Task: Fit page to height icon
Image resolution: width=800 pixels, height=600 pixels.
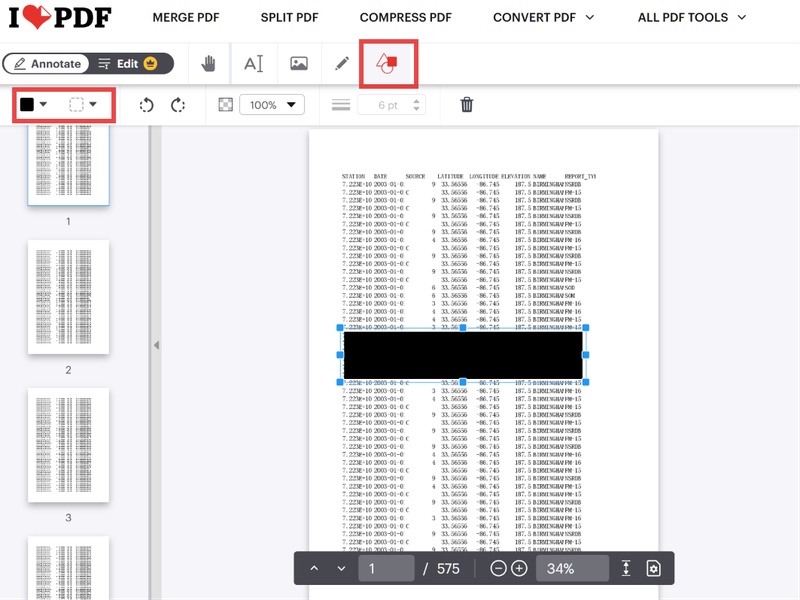Action: click(626, 568)
